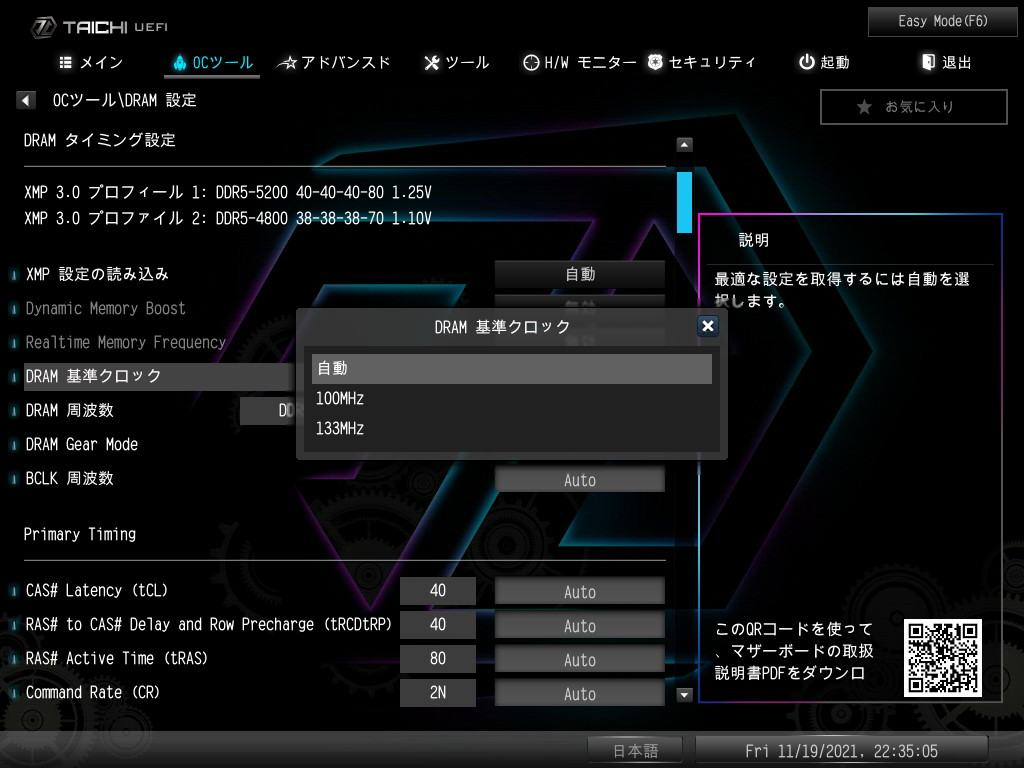Select the XMP 設定の読み込み row label

(x=97, y=274)
